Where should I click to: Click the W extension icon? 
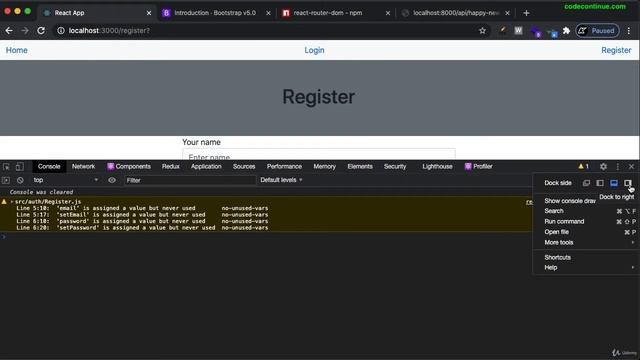tap(518, 31)
